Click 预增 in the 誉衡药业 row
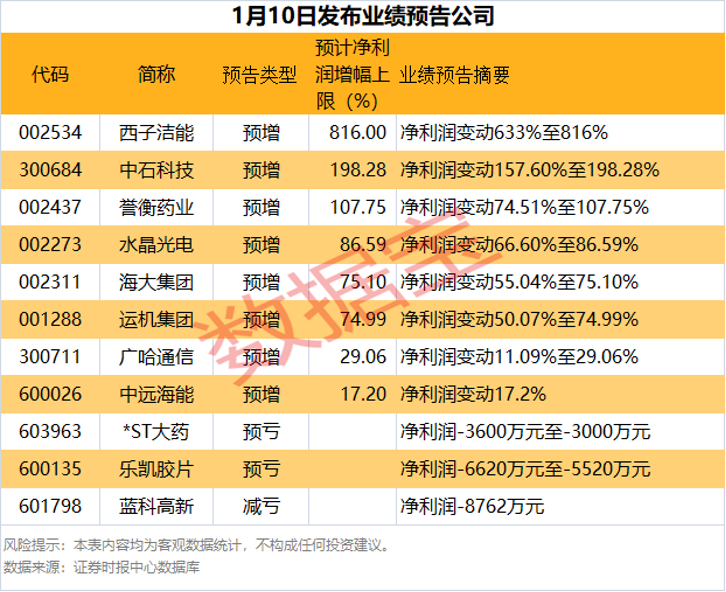The width and height of the screenshot is (726, 592). [262, 208]
